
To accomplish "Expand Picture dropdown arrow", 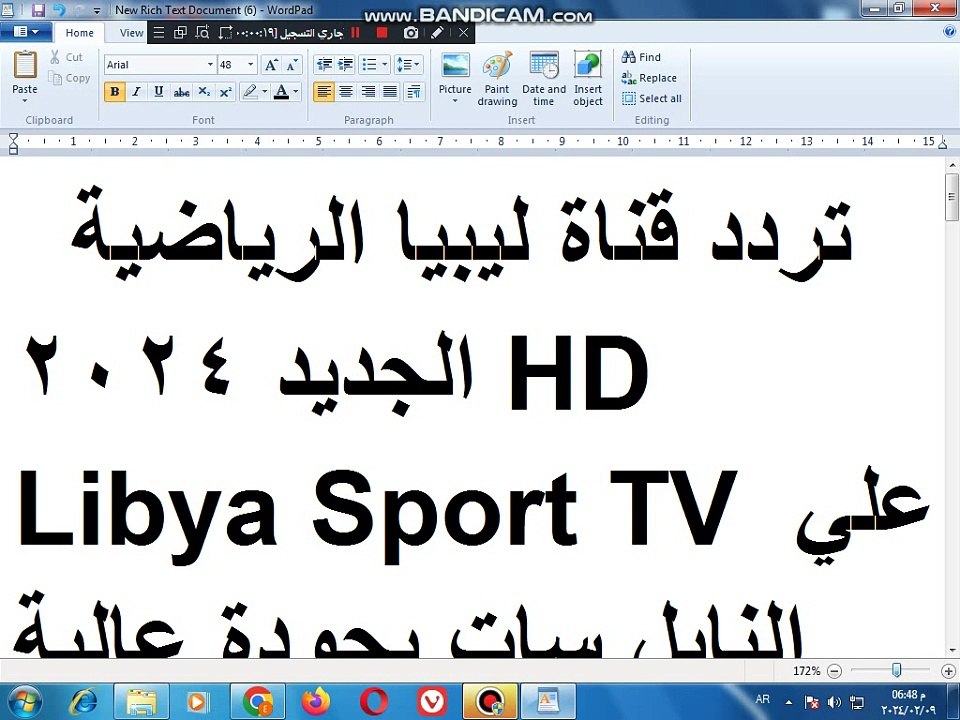I will pos(455,101).
